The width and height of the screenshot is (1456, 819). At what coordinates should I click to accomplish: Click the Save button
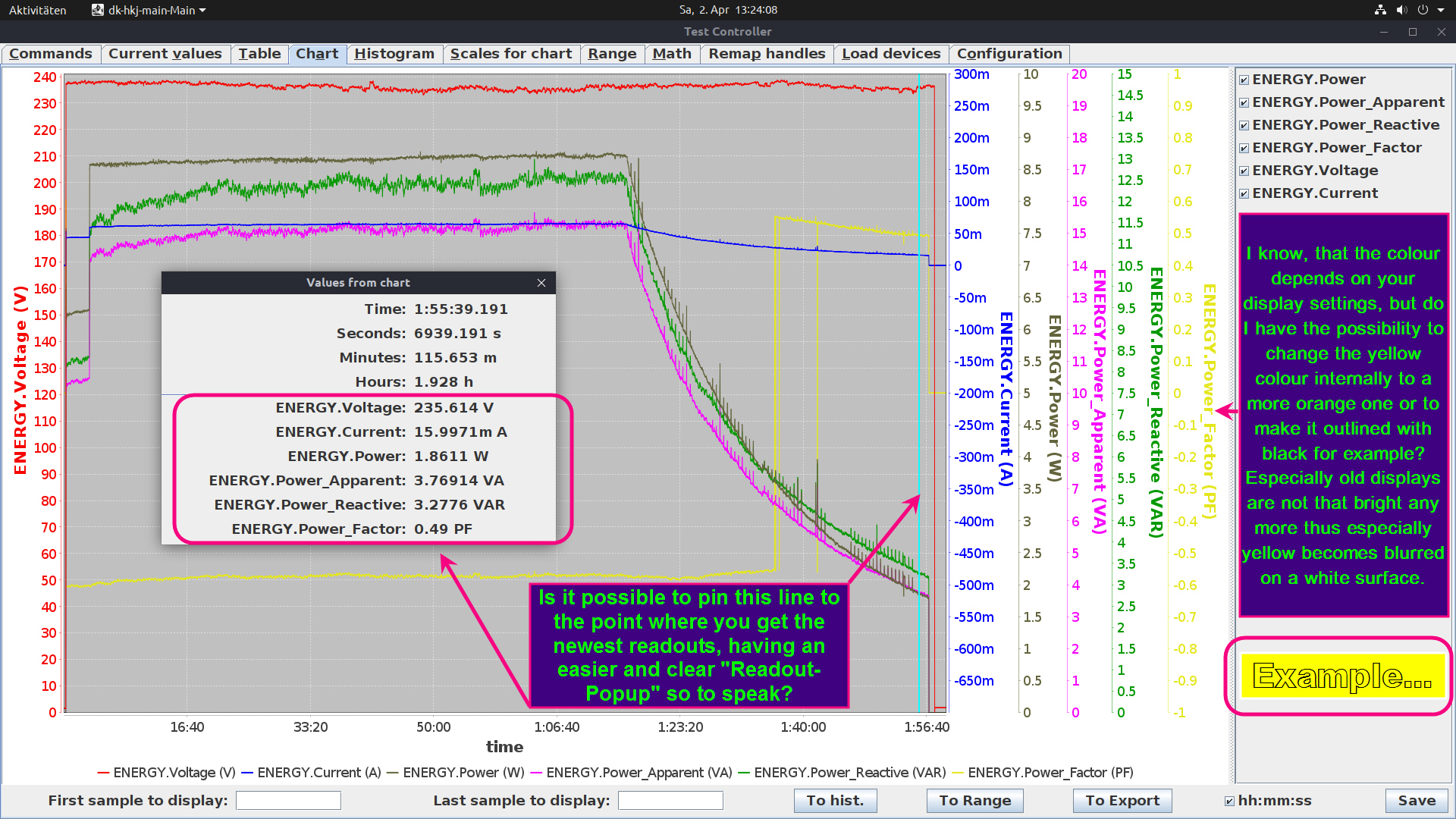pyautogui.click(x=1416, y=801)
